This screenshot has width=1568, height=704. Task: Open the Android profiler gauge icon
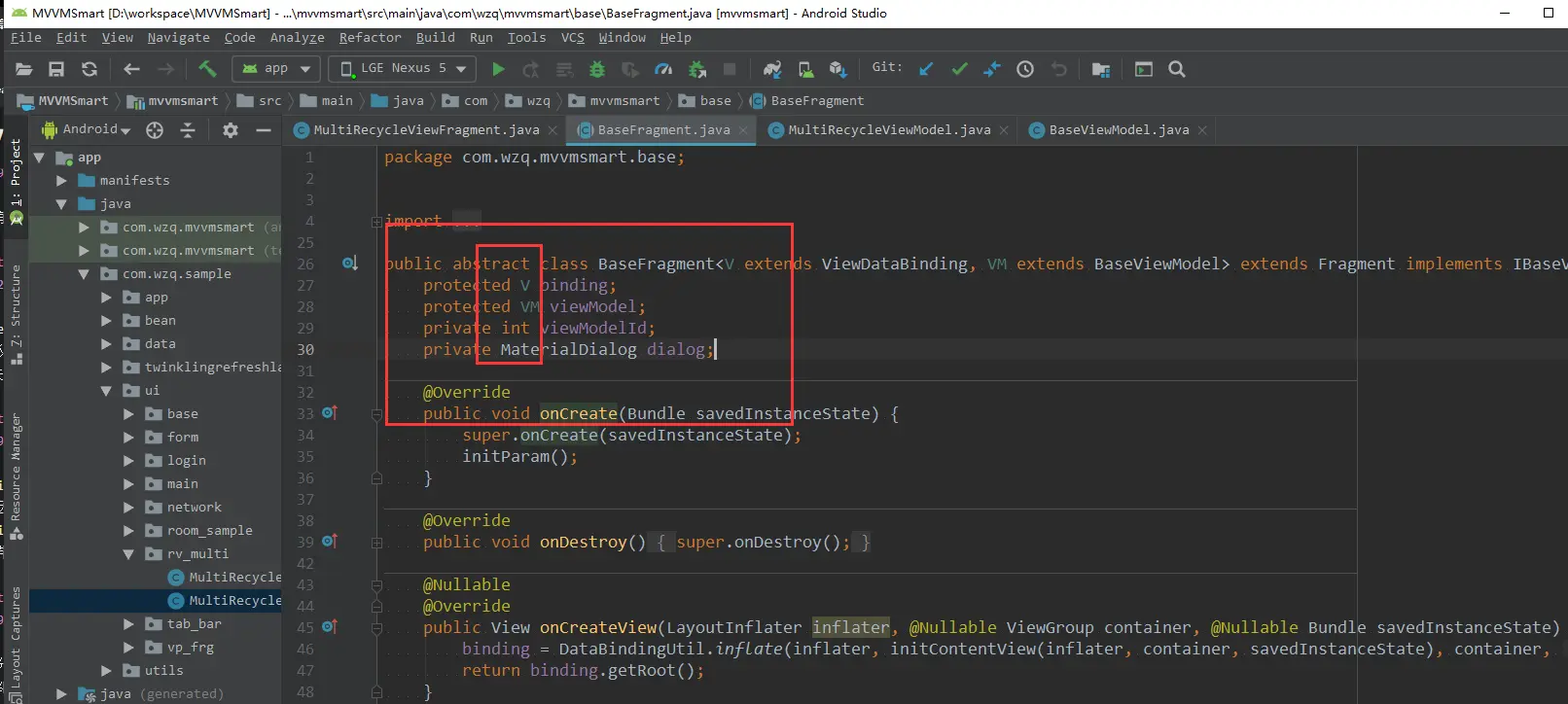pos(663,69)
